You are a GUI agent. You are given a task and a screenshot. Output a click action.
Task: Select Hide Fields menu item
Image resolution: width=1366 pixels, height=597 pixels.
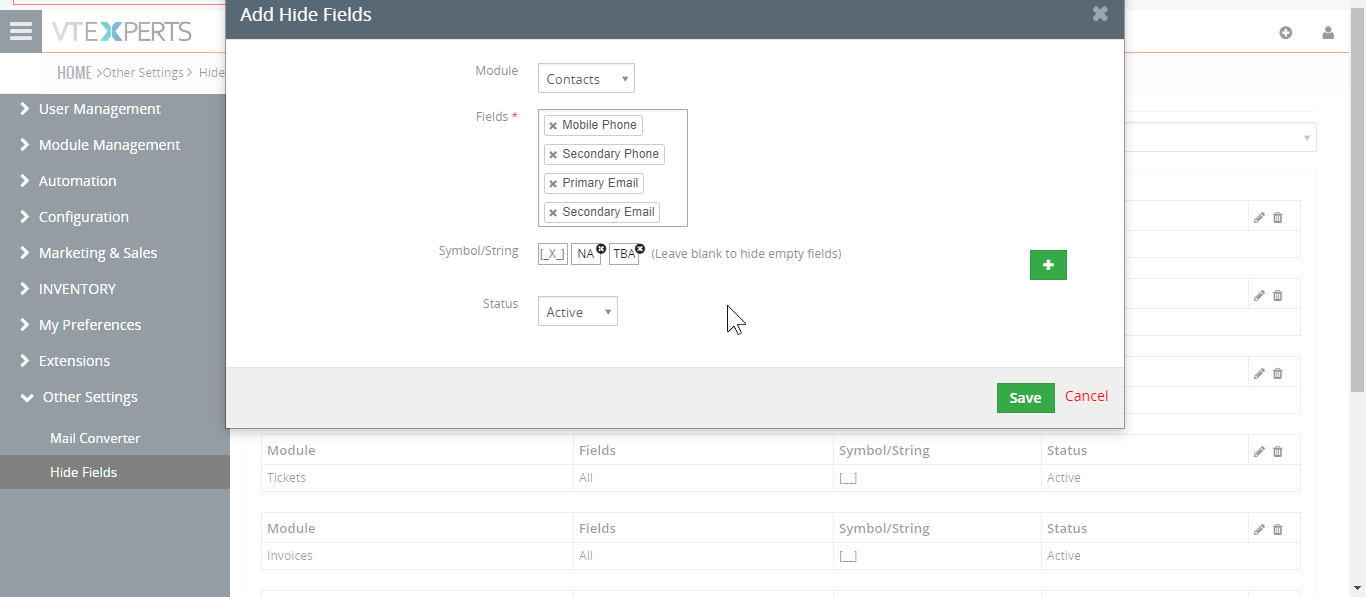[115, 472]
